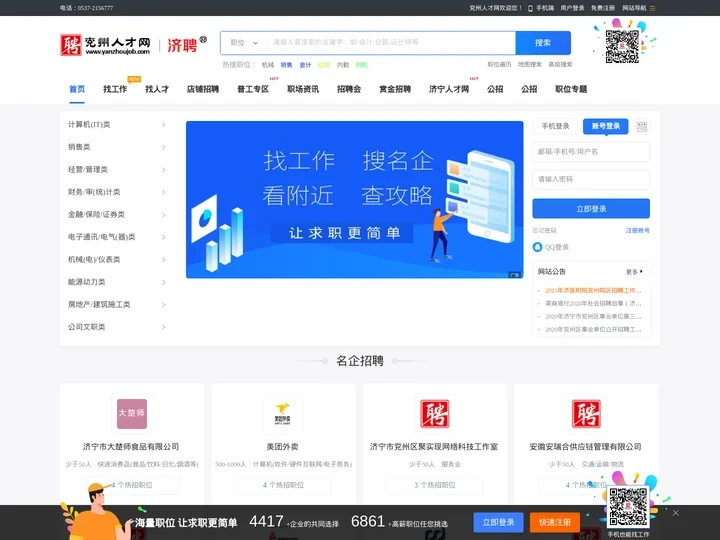Open the 找工作 nav item
Image resolution: width=720 pixels, height=540 pixels.
[x=115, y=89]
